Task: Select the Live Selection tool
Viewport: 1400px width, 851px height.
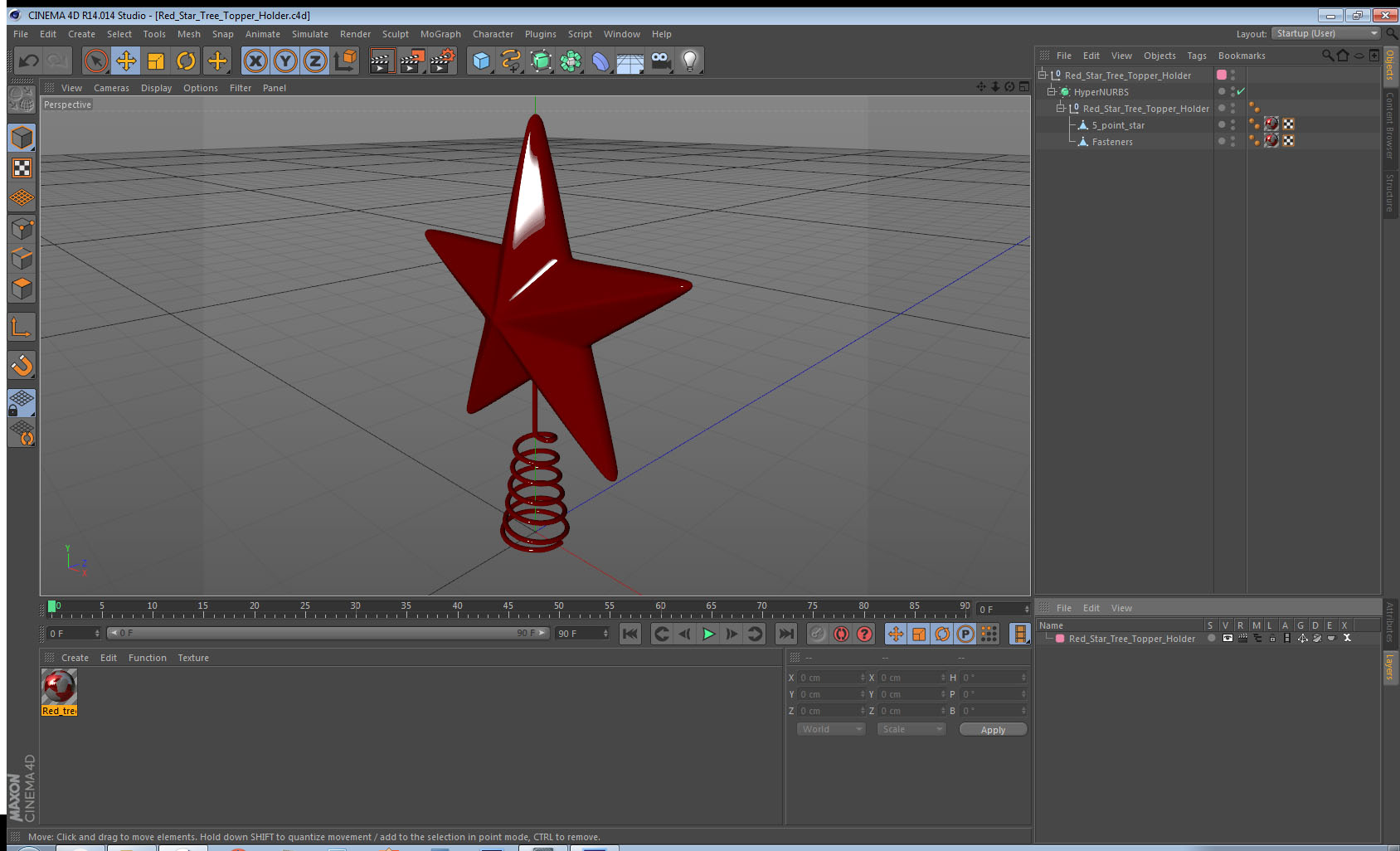Action: coord(96,61)
